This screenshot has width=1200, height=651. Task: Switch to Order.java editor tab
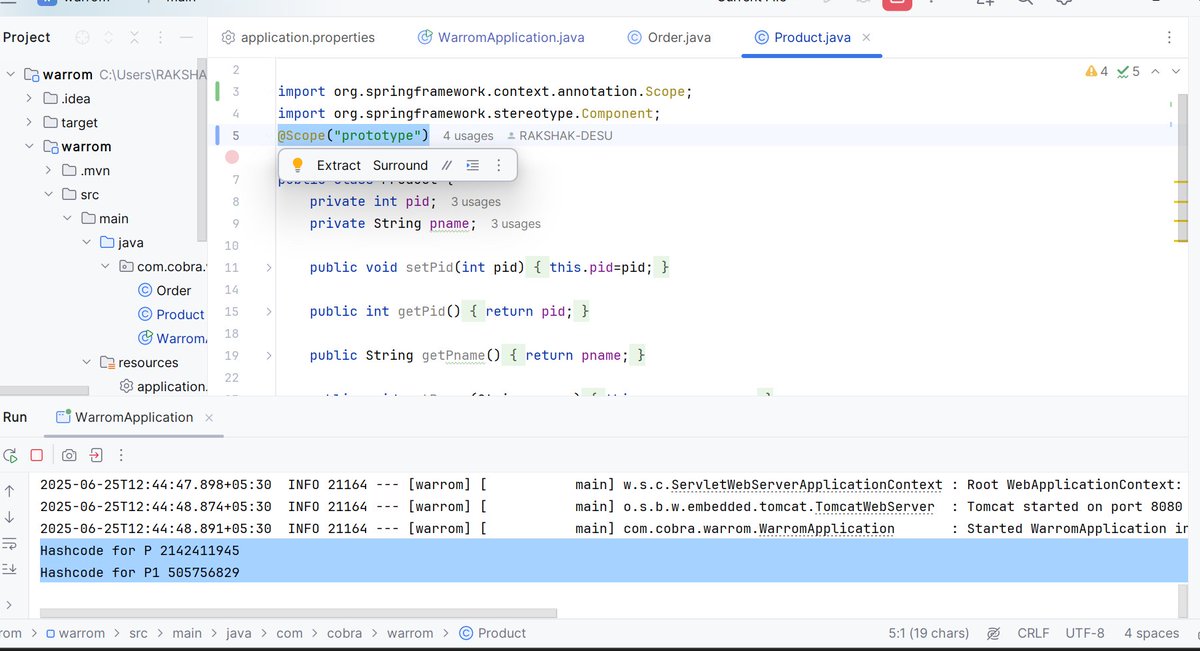point(669,38)
